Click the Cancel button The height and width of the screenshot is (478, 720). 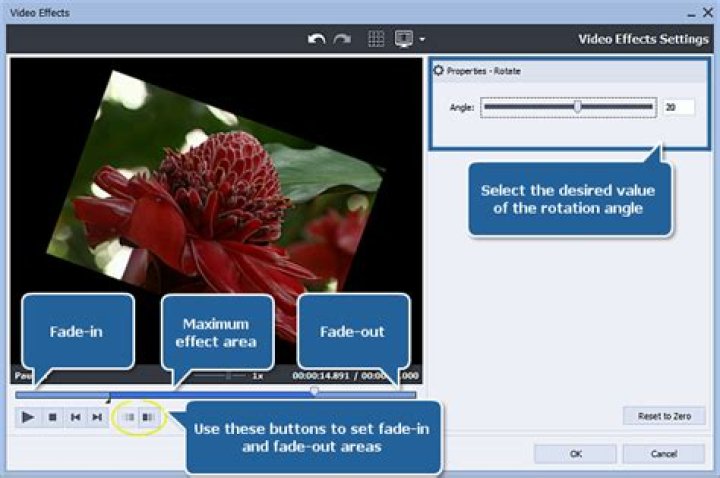point(663,454)
